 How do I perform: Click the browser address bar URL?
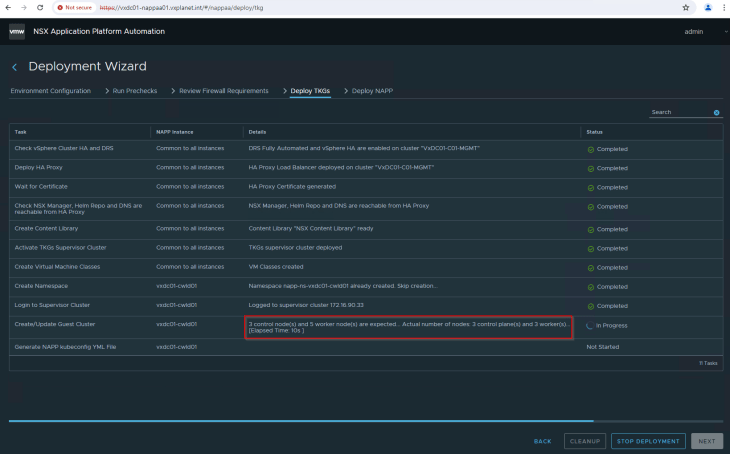click(182, 7)
